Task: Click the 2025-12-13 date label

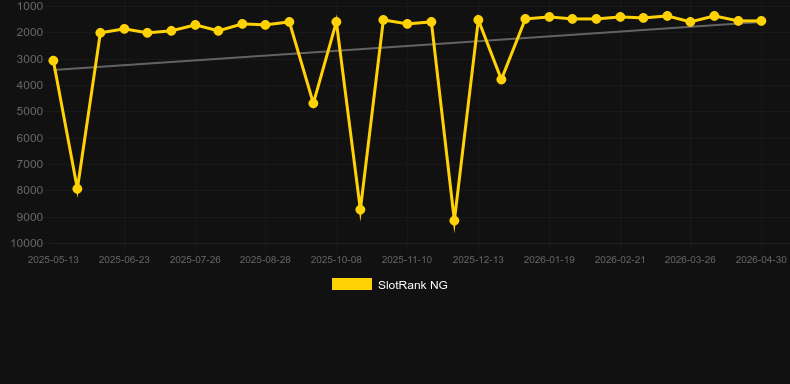Action: [478, 260]
